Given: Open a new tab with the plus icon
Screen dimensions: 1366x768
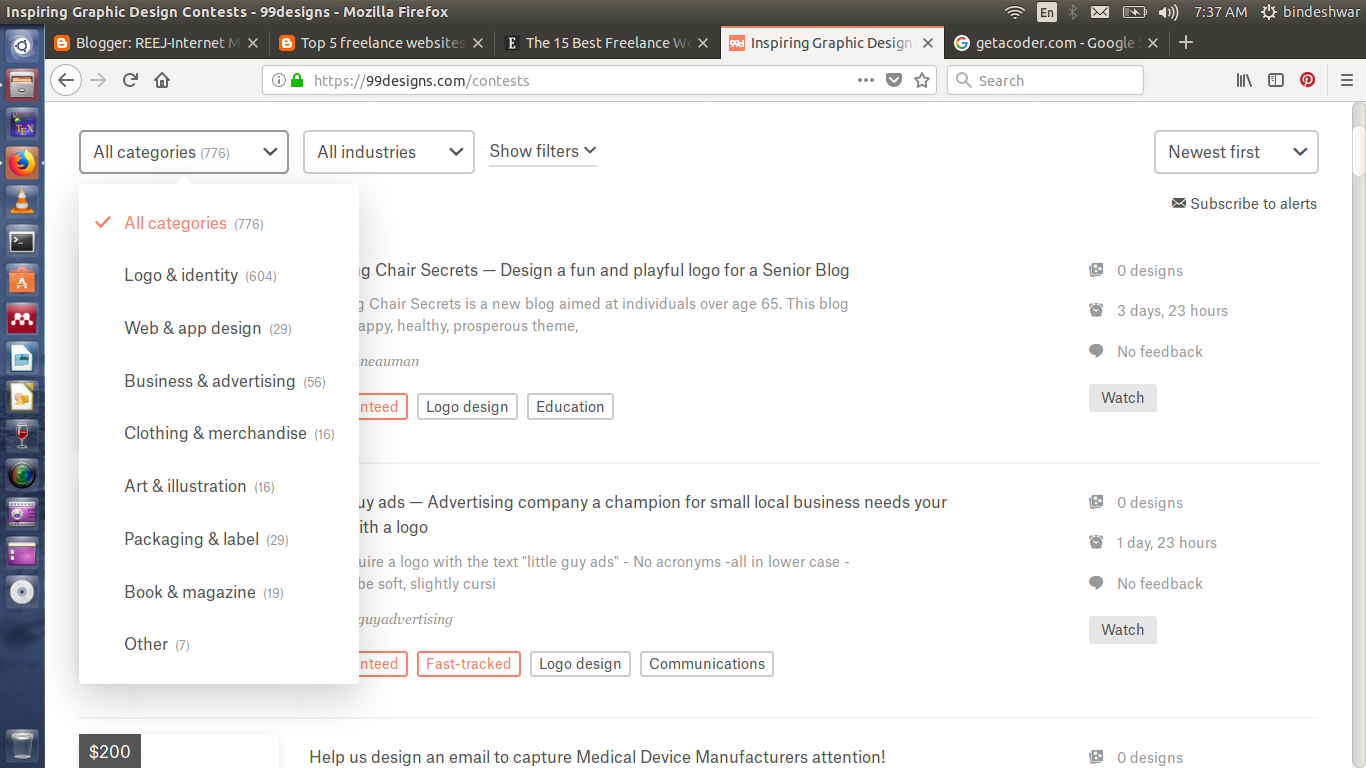Looking at the screenshot, I should [1186, 42].
